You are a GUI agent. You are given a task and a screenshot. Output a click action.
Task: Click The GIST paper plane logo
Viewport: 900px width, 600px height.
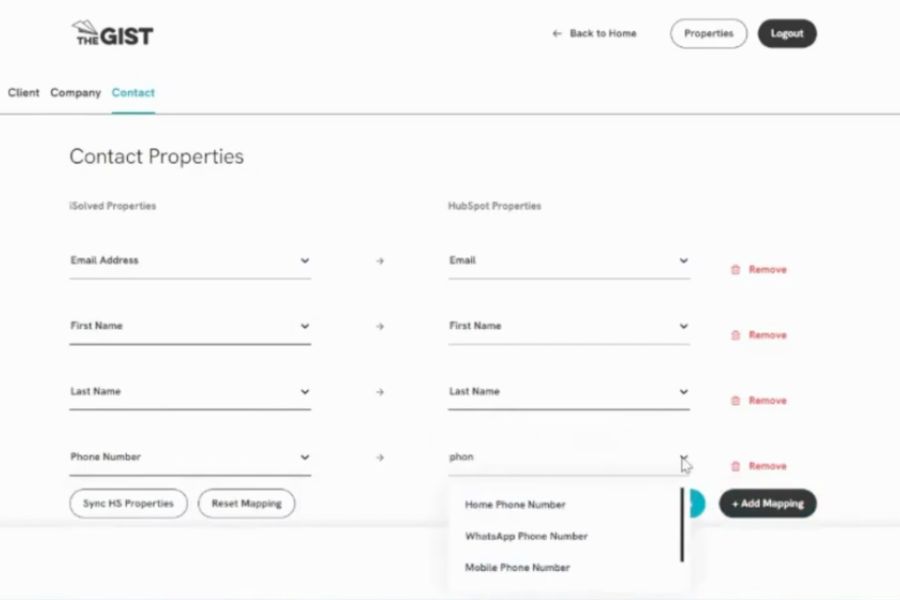(112, 33)
